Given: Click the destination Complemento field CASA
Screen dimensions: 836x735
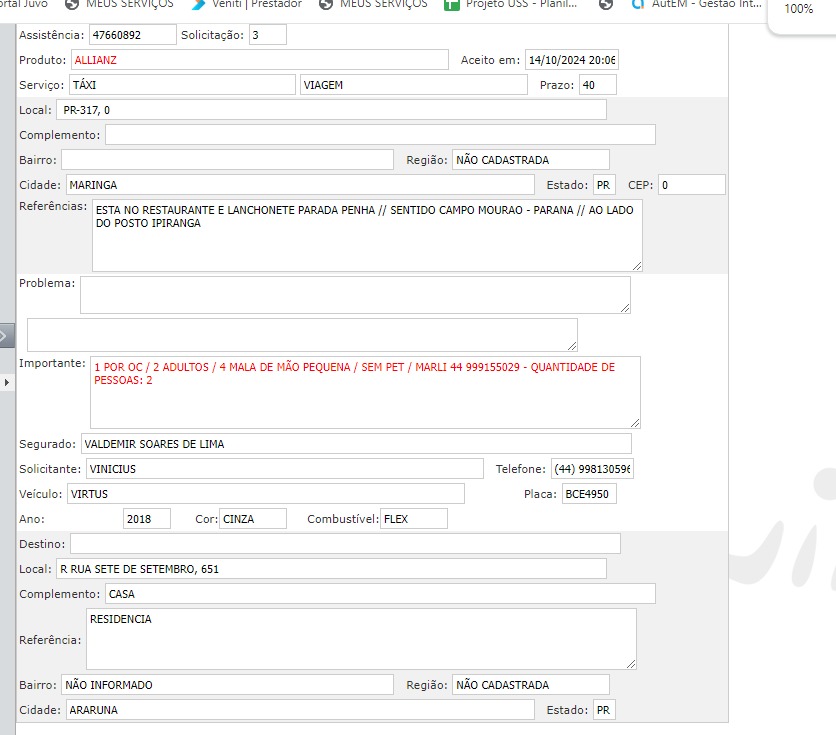Looking at the screenshot, I should click(x=380, y=594).
